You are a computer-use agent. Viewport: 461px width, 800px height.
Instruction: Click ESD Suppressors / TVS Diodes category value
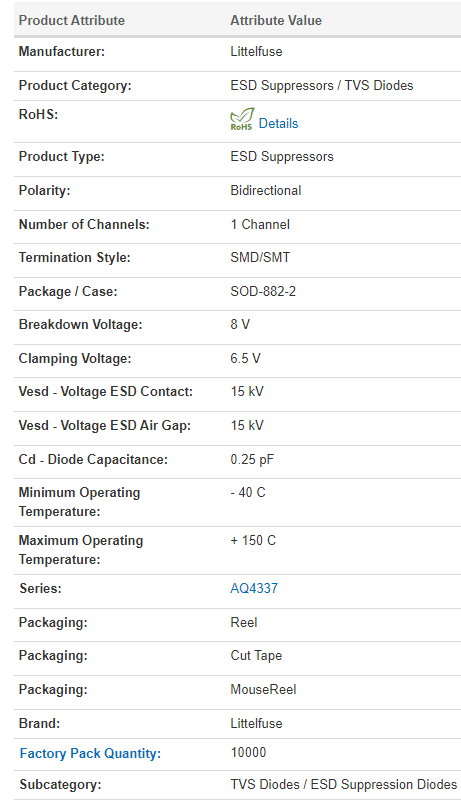322,85
